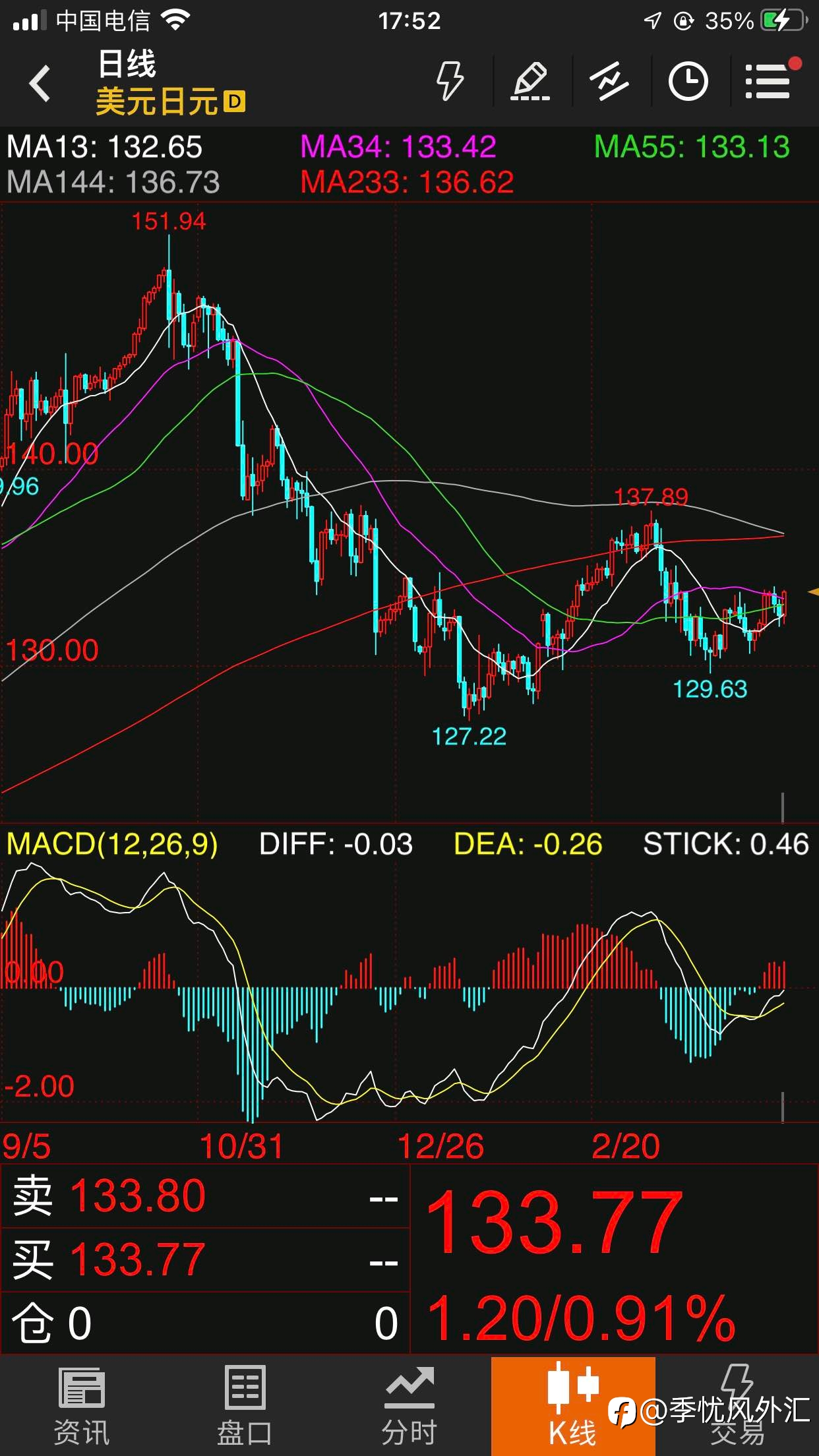819x1456 pixels.
Task: Tap the 129.63 low price marker
Action: pos(710,689)
